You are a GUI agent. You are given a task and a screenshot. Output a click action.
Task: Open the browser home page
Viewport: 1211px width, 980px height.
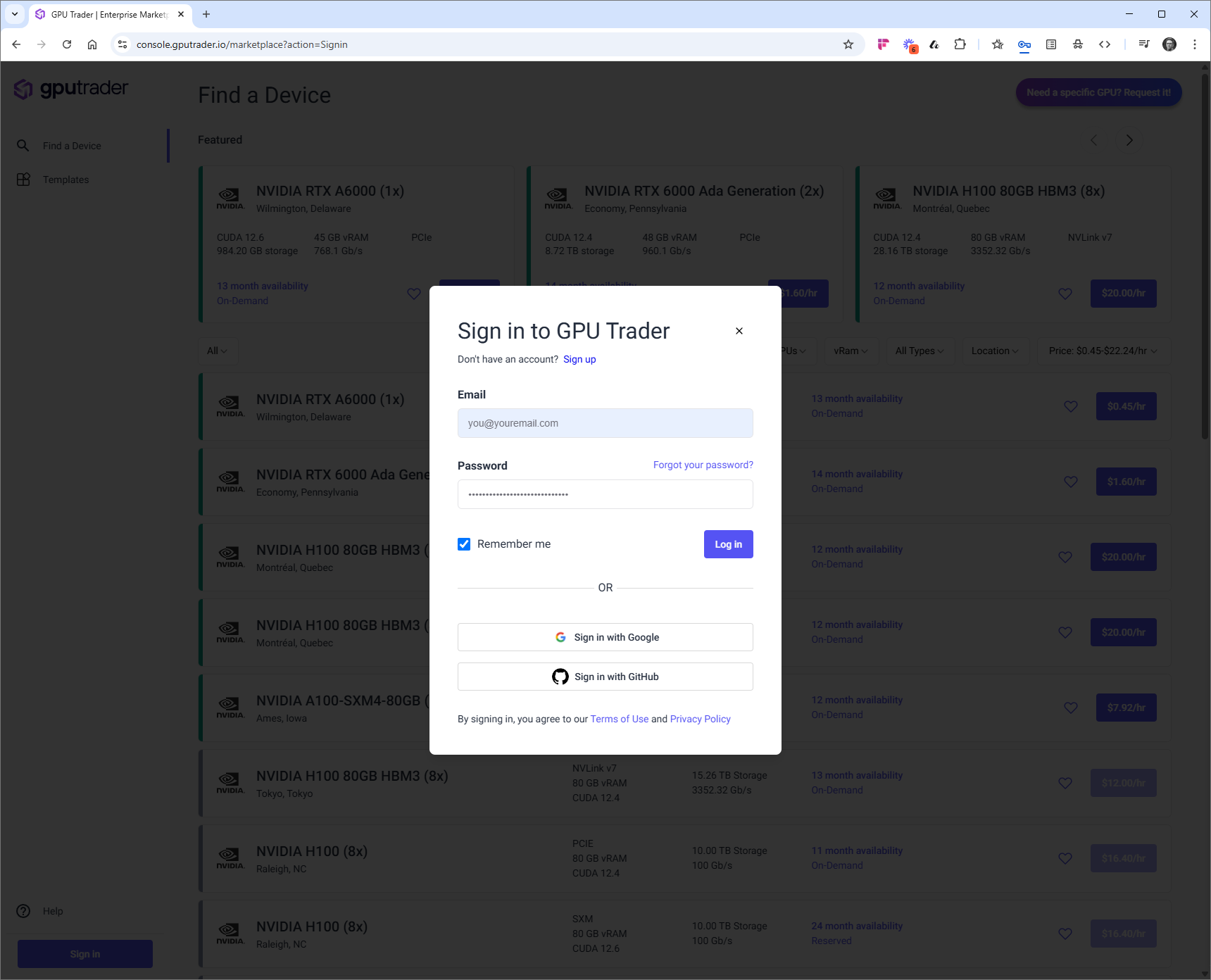pos(92,44)
